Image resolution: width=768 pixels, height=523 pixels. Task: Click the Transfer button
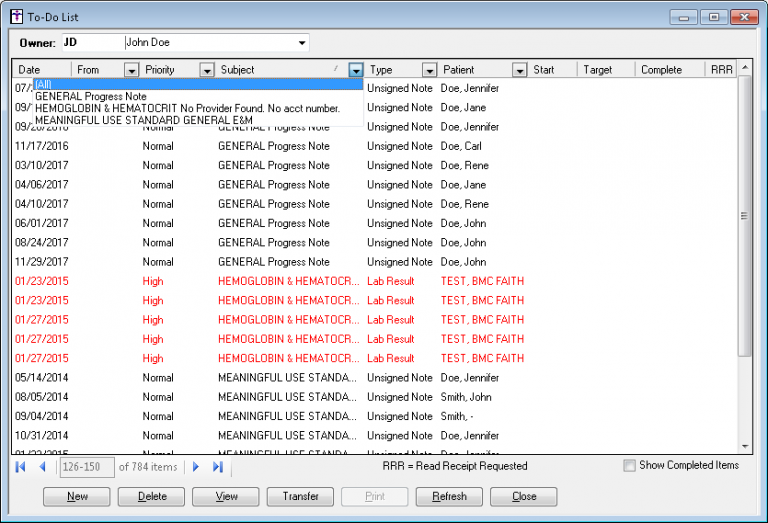[x=301, y=496]
